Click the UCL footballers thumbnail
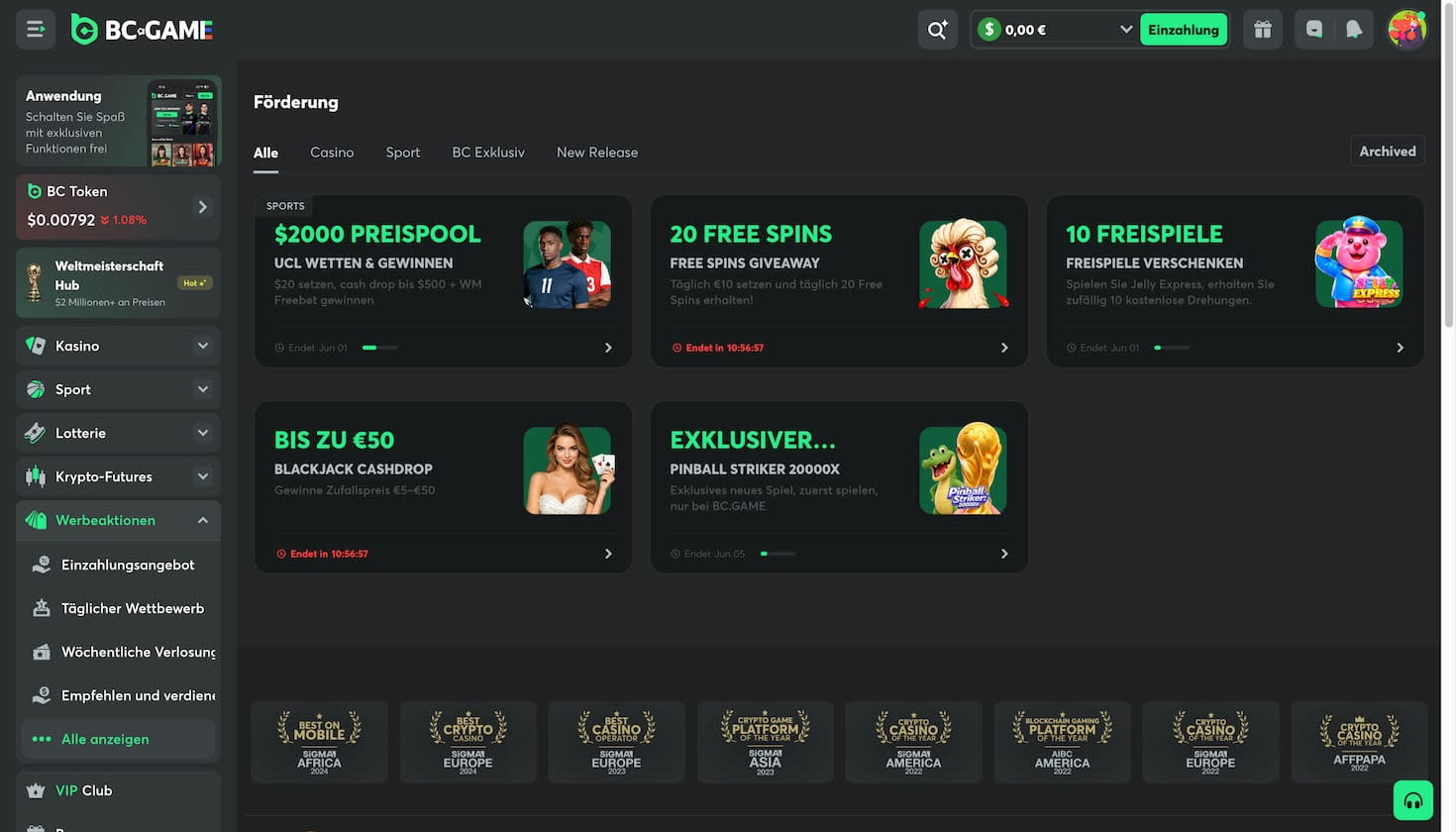1456x832 pixels. [x=567, y=264]
